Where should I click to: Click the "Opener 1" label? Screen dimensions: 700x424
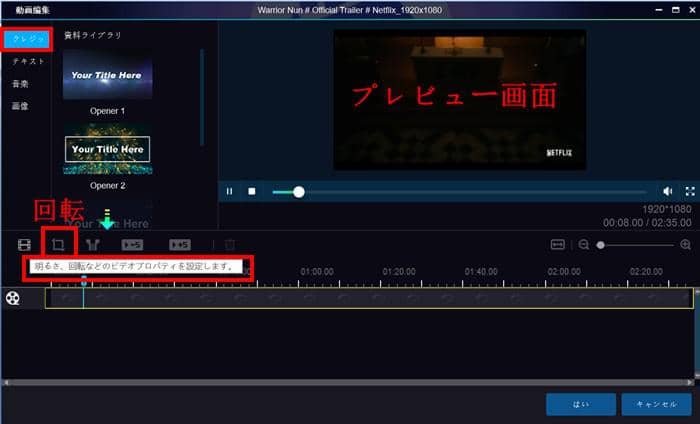pos(107,111)
